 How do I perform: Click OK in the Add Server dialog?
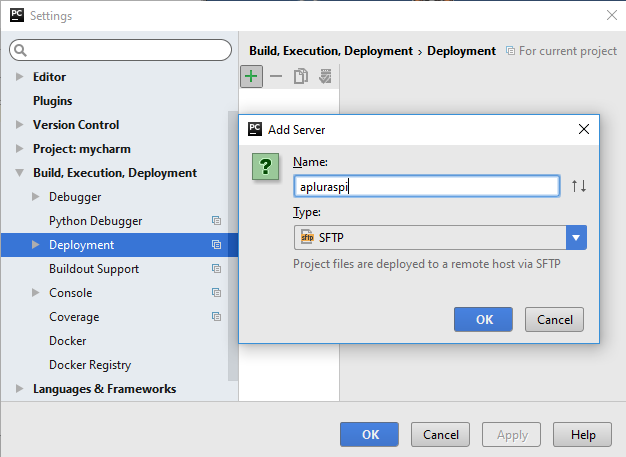[x=483, y=319]
